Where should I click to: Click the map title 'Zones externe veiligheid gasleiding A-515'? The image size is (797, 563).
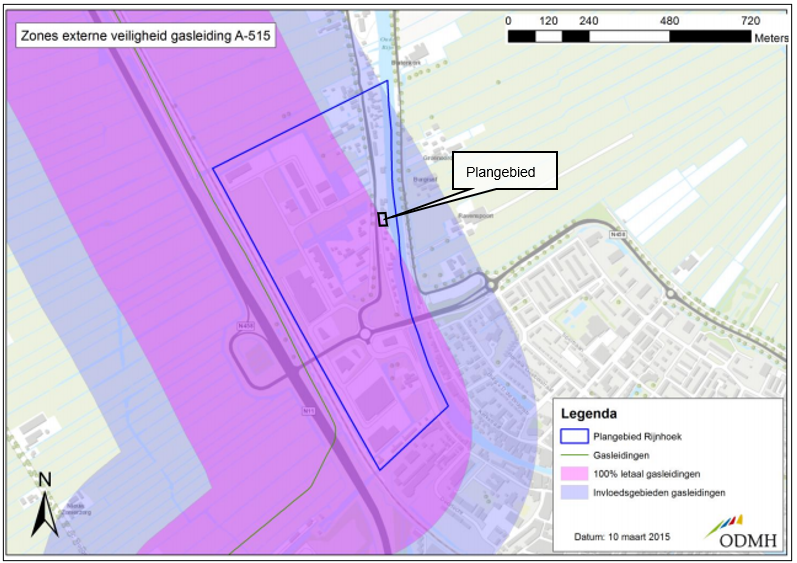pyautogui.click(x=145, y=36)
